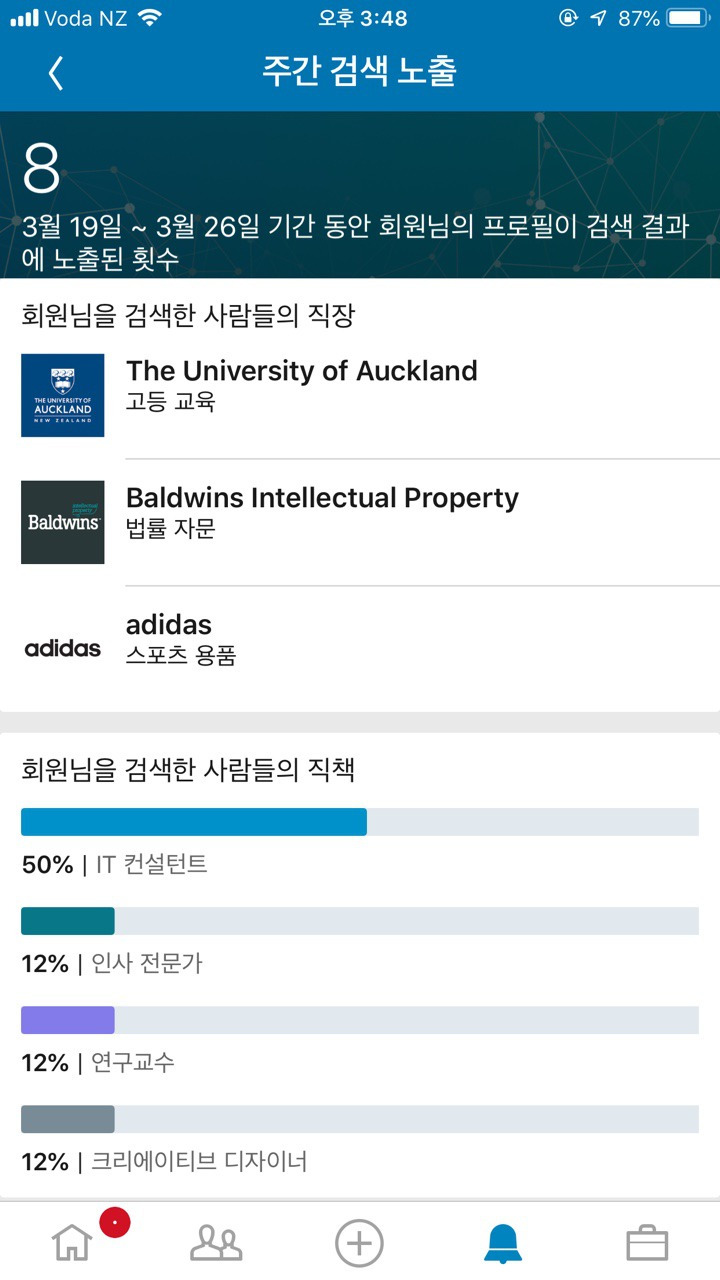Tap the 주간 검색 노출 page title

(360, 72)
